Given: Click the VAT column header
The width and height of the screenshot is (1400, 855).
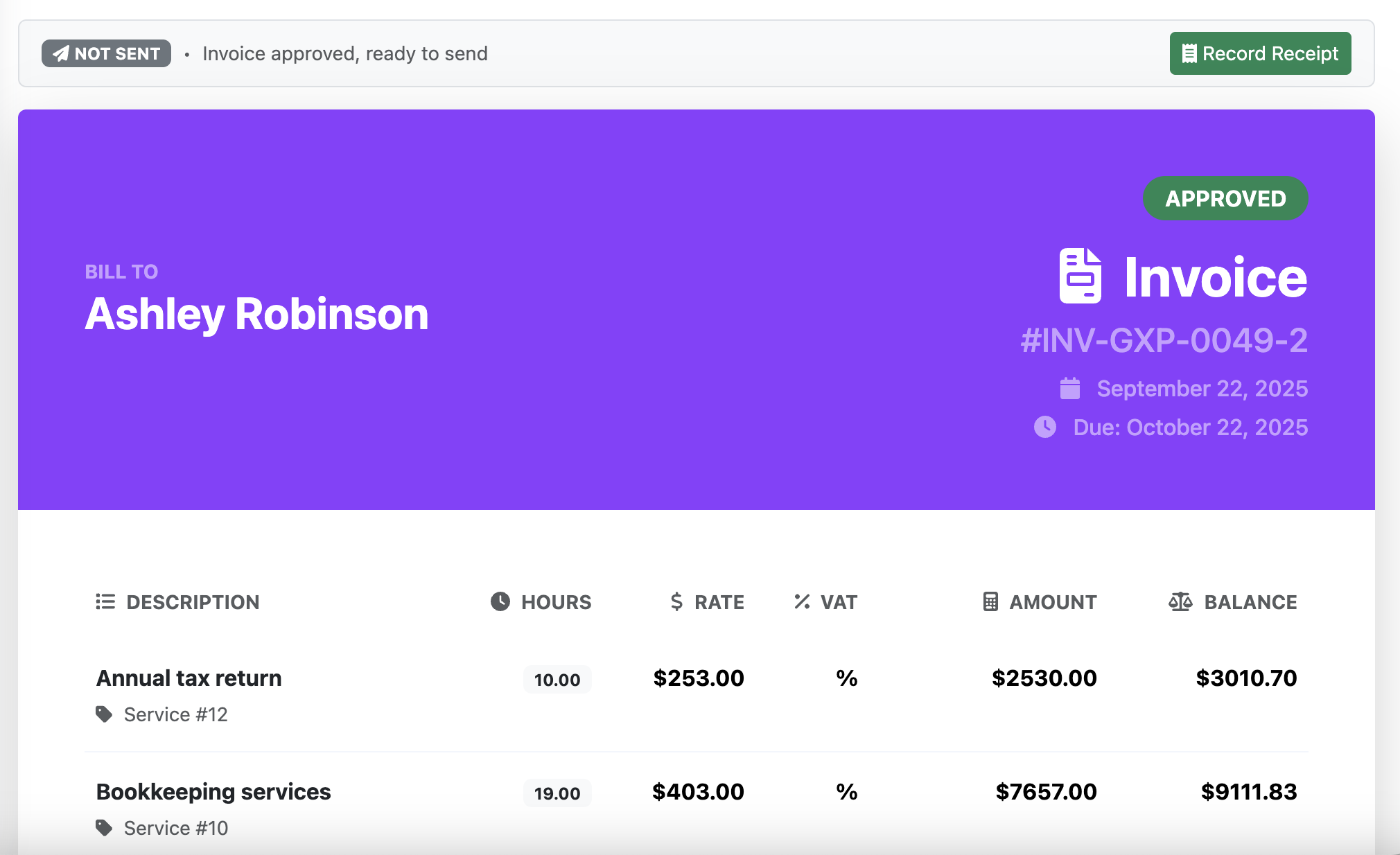Looking at the screenshot, I should coord(839,601).
